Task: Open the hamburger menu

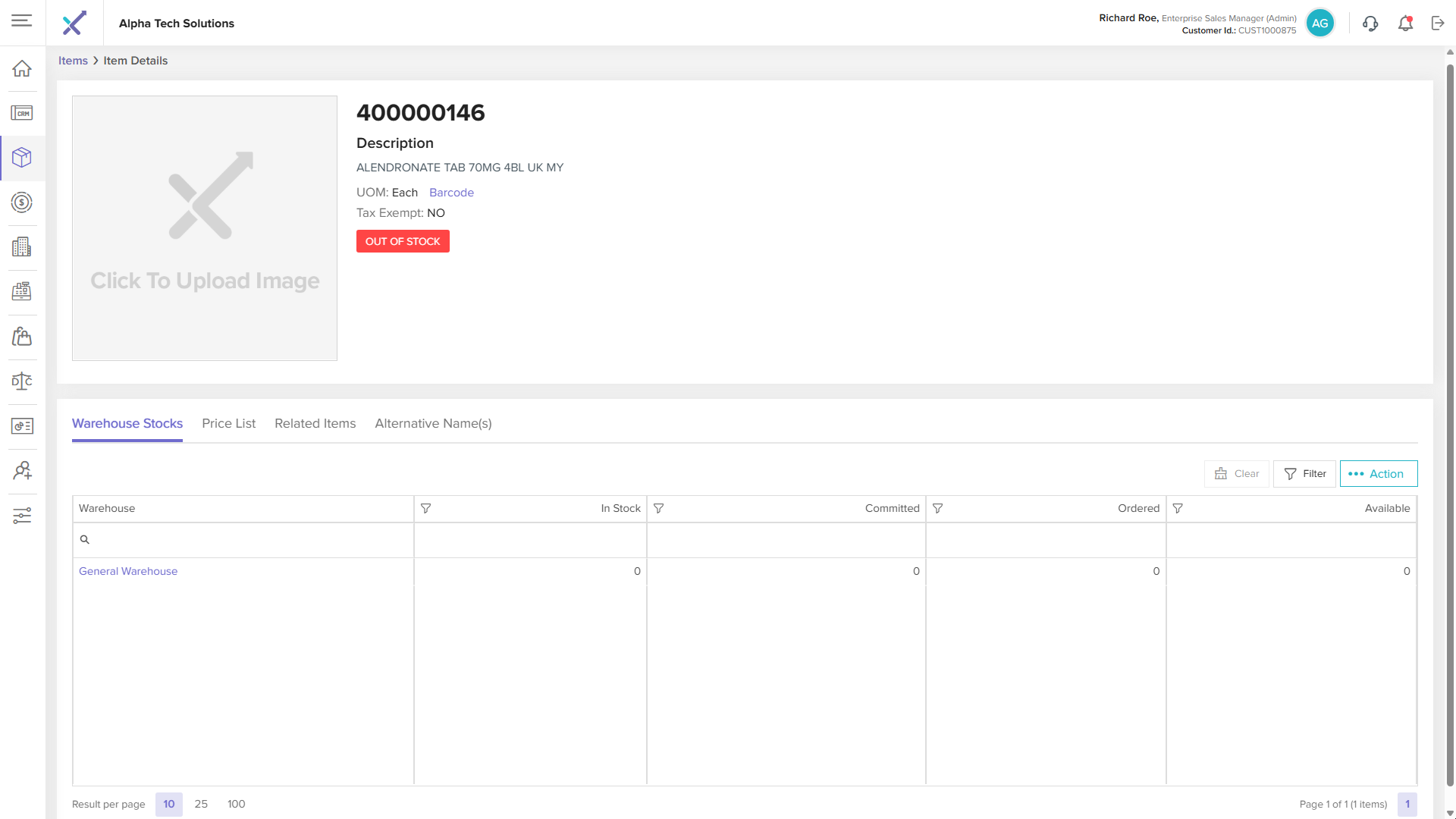Action: [22, 20]
